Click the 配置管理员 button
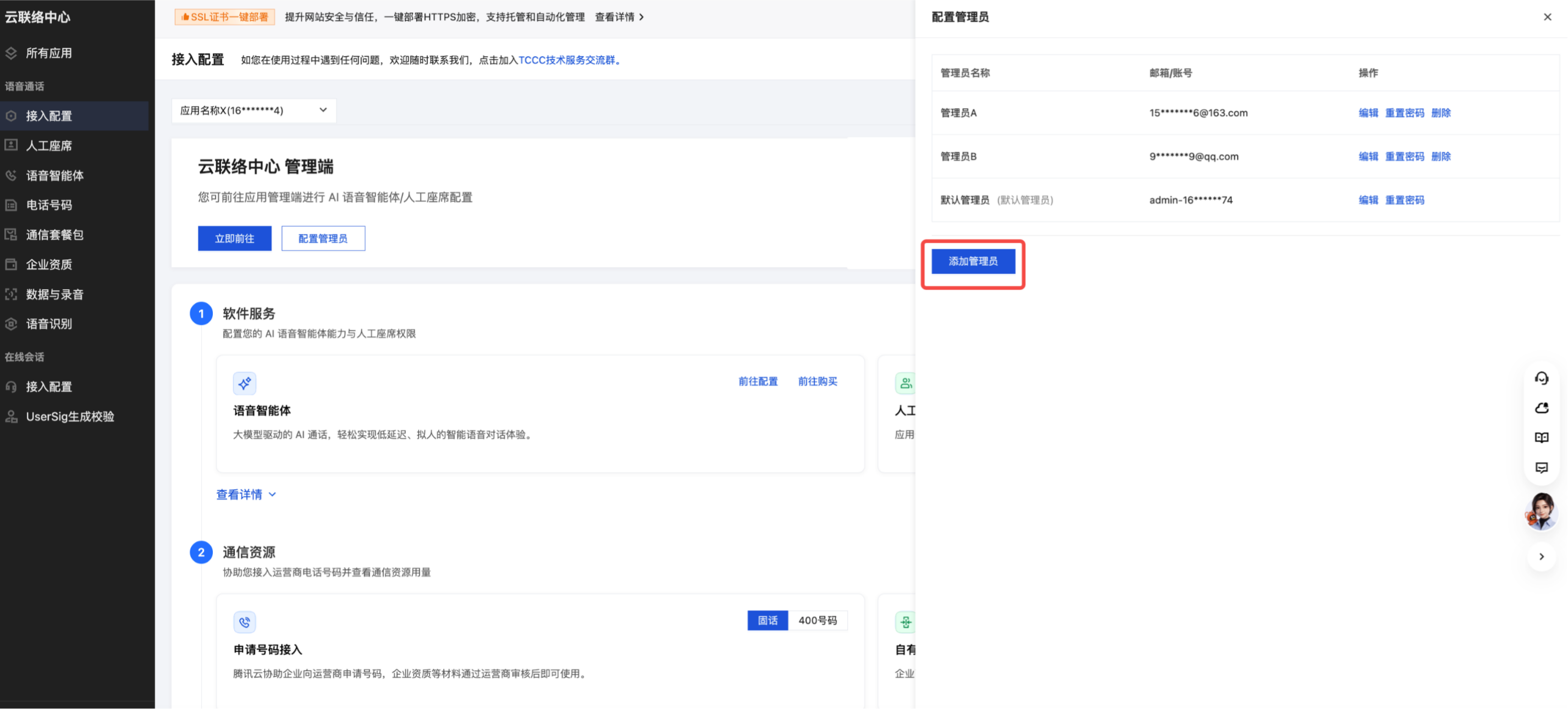The width and height of the screenshot is (1568, 709). click(323, 239)
